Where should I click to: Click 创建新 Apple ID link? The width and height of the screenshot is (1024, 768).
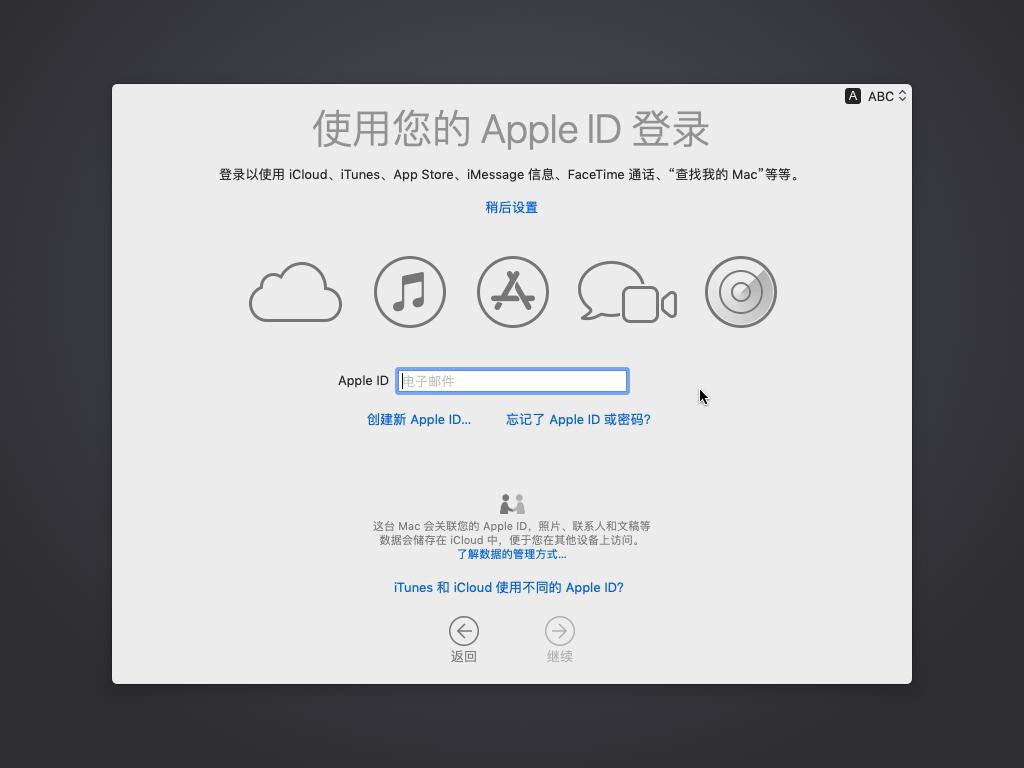(419, 419)
